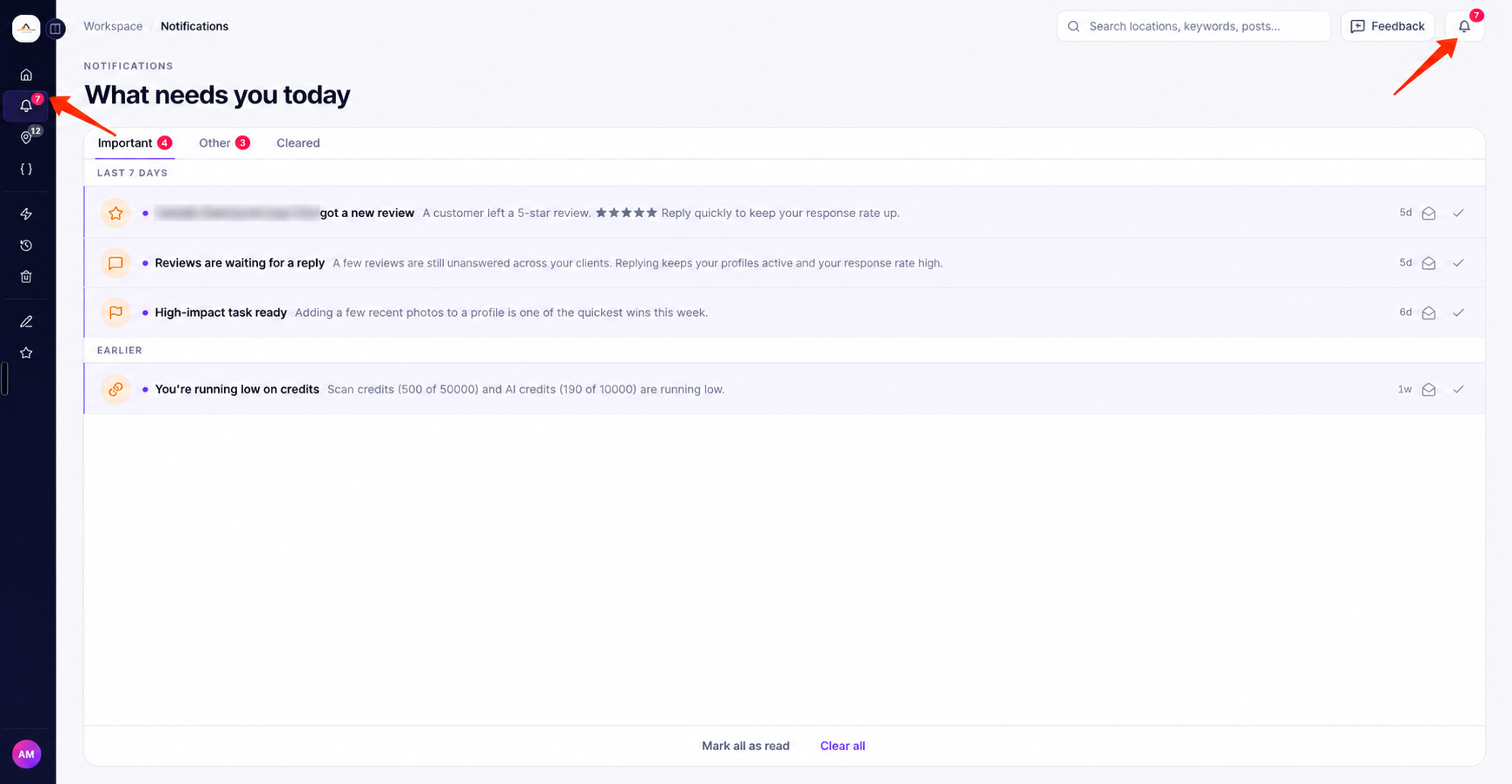1512x784 pixels.
Task: Open the Home icon in the sidebar
Action: (x=26, y=75)
